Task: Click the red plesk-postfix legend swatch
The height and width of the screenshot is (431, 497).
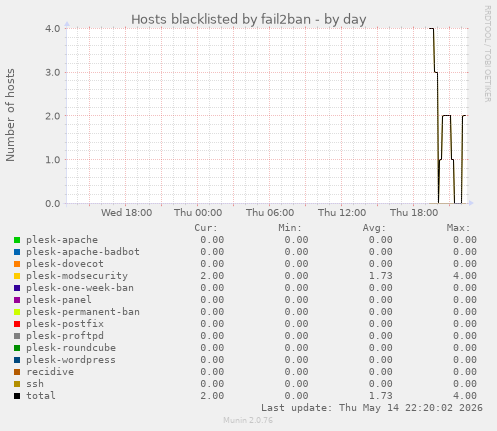Action: [17, 324]
